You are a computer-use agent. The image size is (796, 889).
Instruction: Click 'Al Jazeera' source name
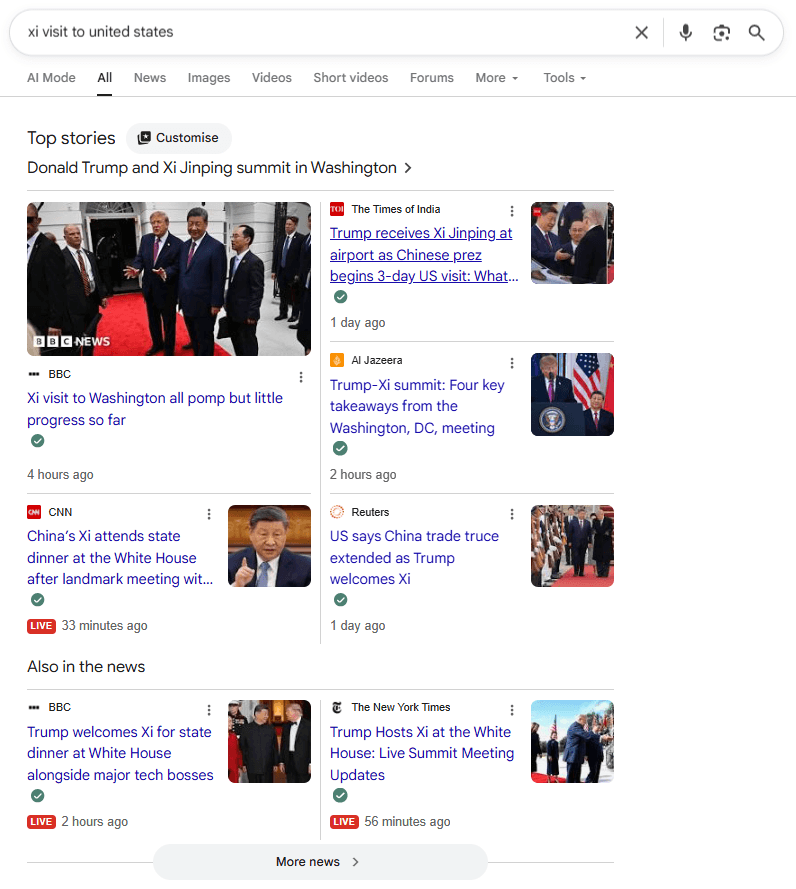click(377, 360)
